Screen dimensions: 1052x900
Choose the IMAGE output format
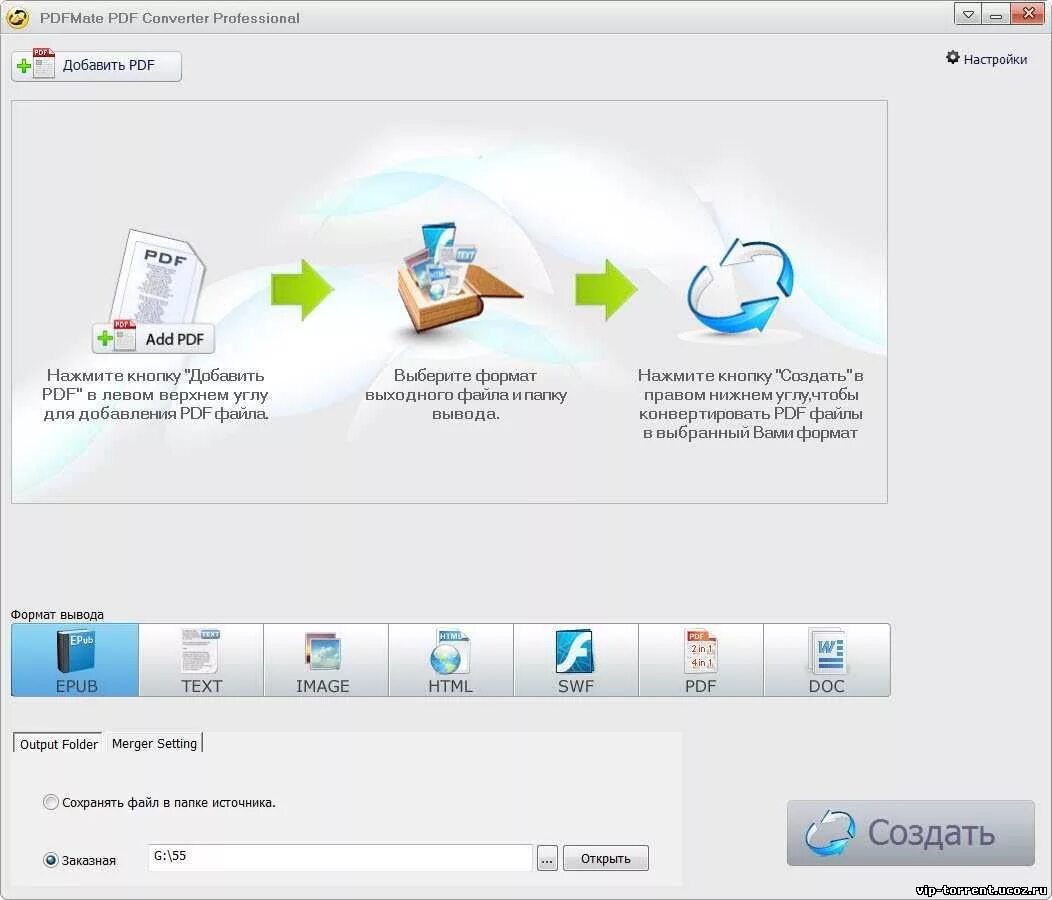click(326, 660)
